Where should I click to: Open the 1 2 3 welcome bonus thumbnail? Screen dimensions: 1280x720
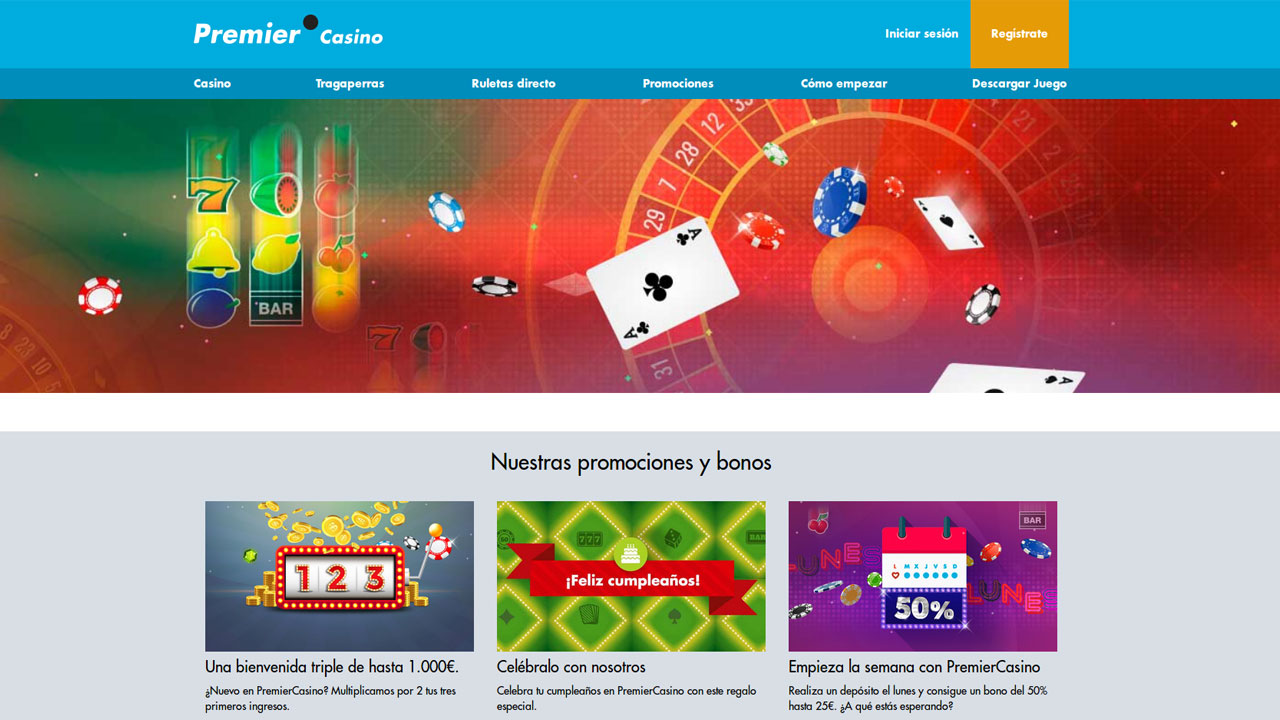click(x=339, y=576)
